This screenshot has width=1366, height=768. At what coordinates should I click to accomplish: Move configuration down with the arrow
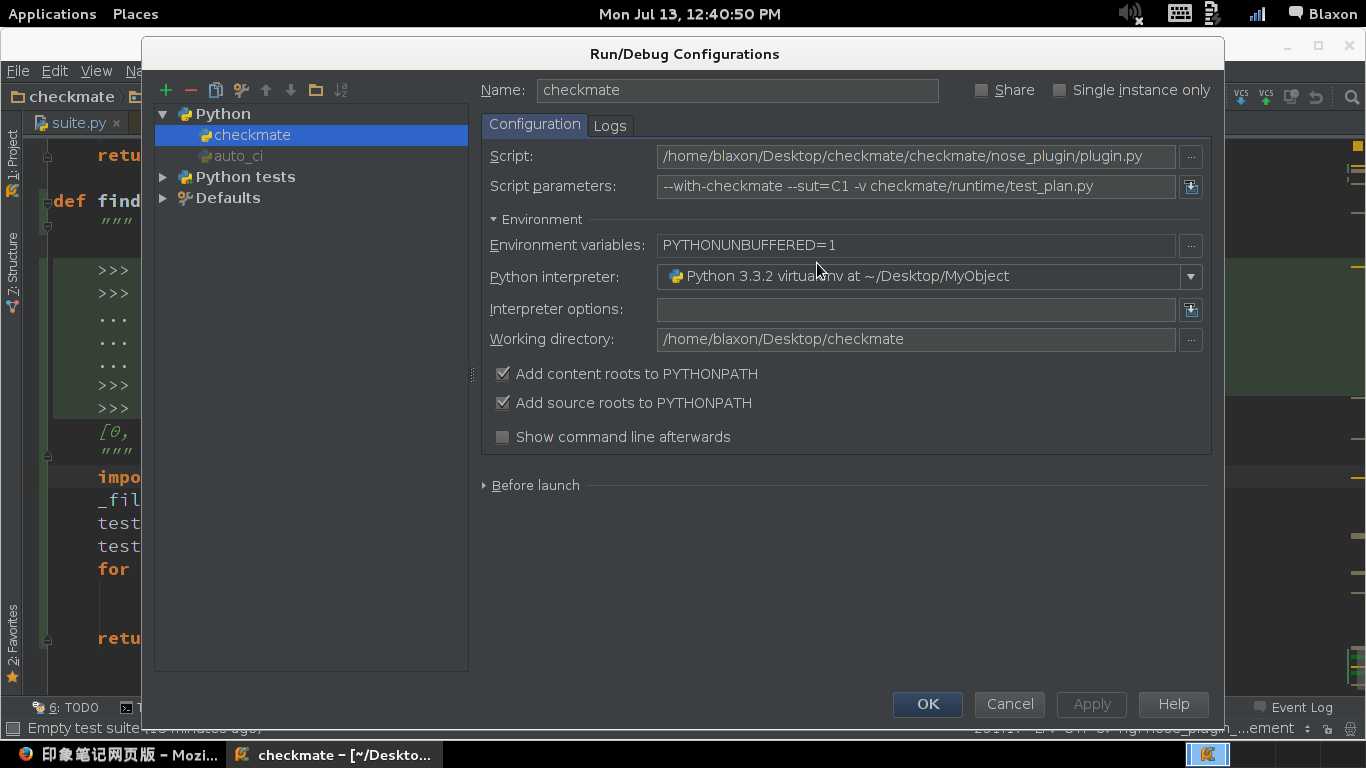tap(291, 90)
